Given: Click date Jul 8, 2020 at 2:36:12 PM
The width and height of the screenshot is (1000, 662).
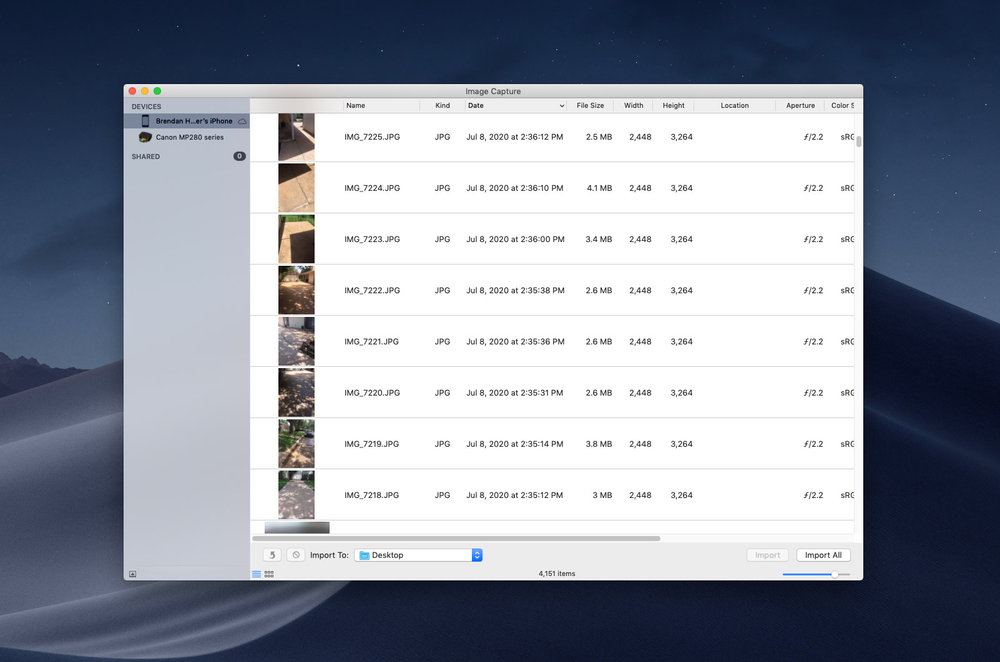Looking at the screenshot, I should [515, 137].
